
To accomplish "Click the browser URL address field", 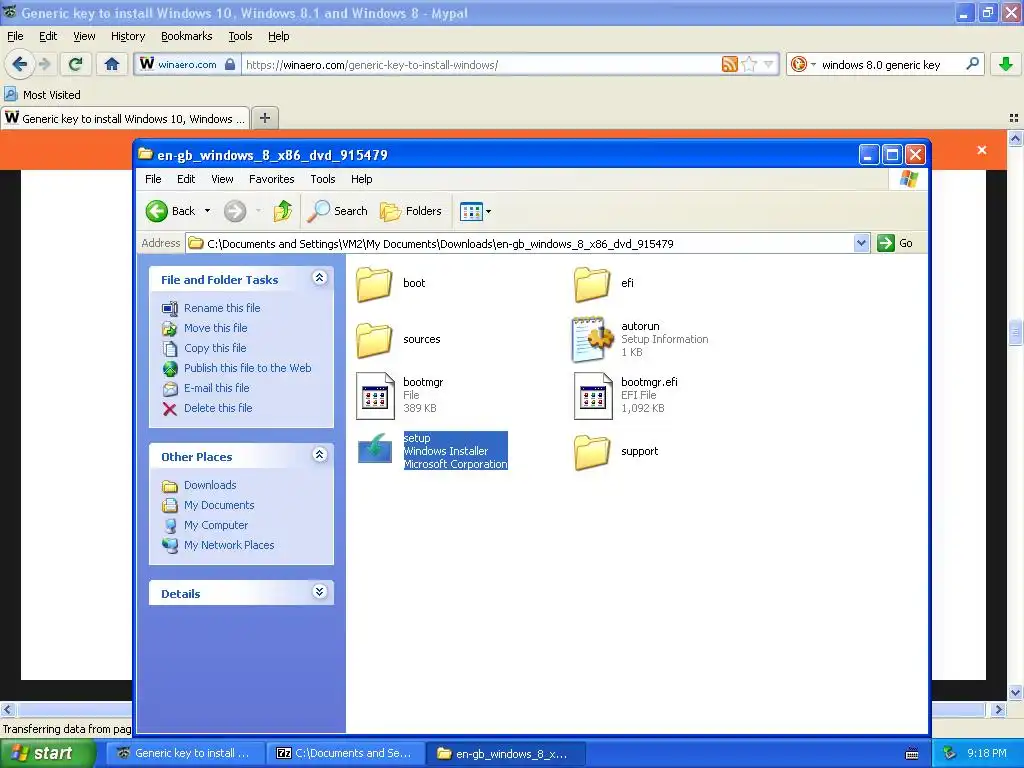I will 483,65.
